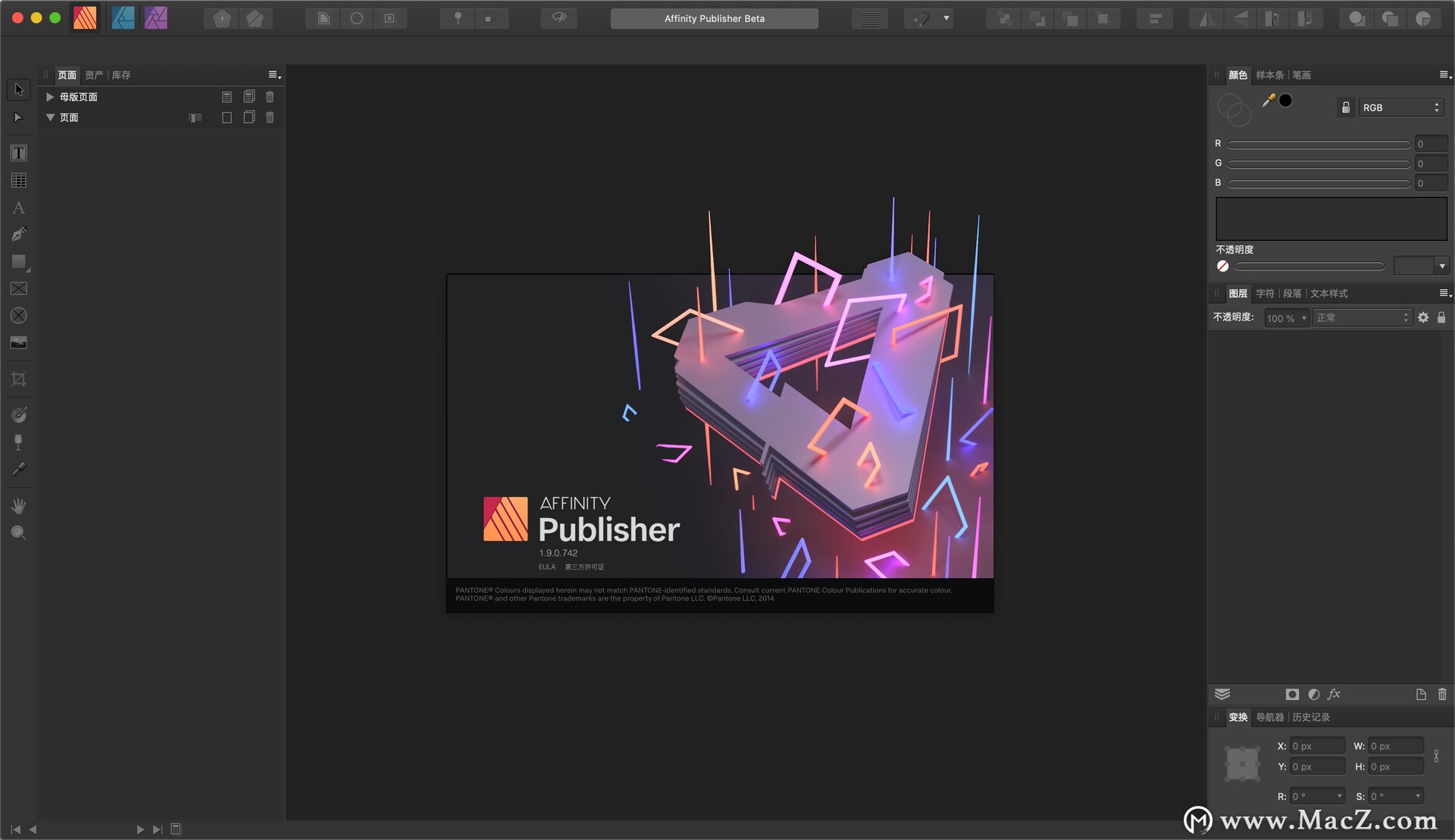Toggle the opacity/noise circle button

point(1222,266)
